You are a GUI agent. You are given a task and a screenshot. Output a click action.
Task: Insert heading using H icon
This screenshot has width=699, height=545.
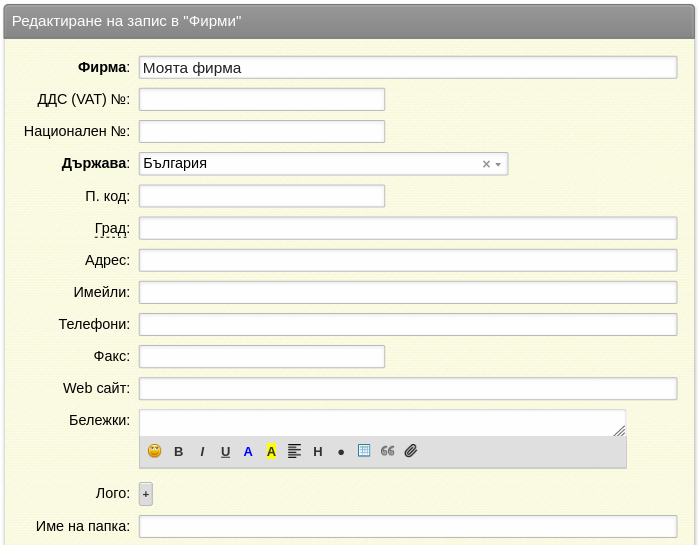[x=318, y=451]
